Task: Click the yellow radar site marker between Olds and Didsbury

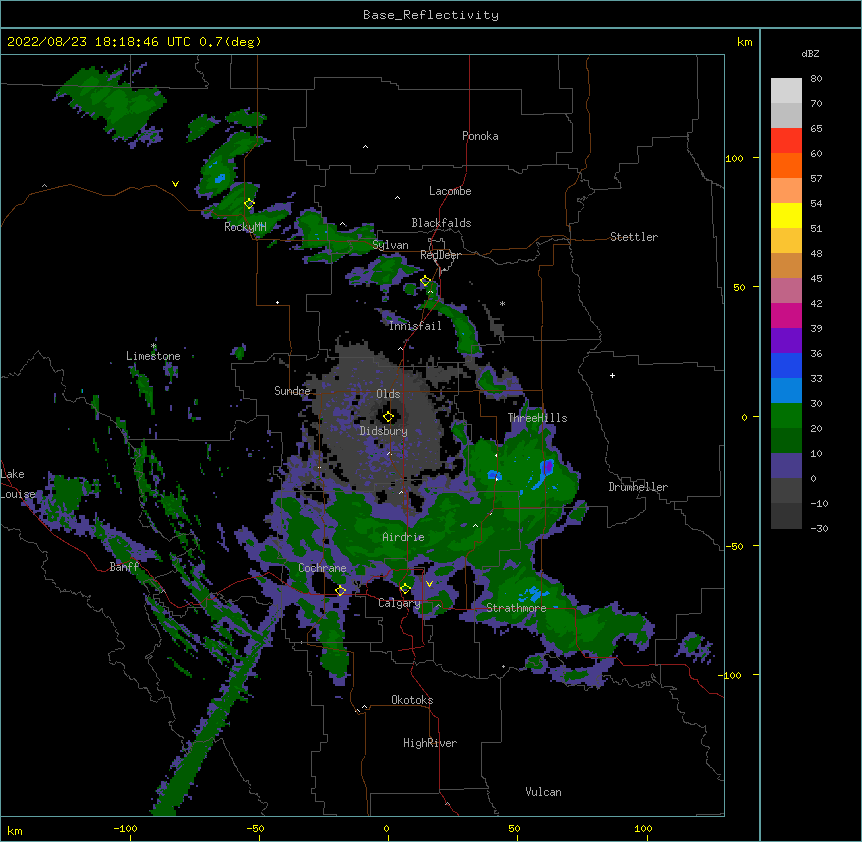Action: coord(388,417)
